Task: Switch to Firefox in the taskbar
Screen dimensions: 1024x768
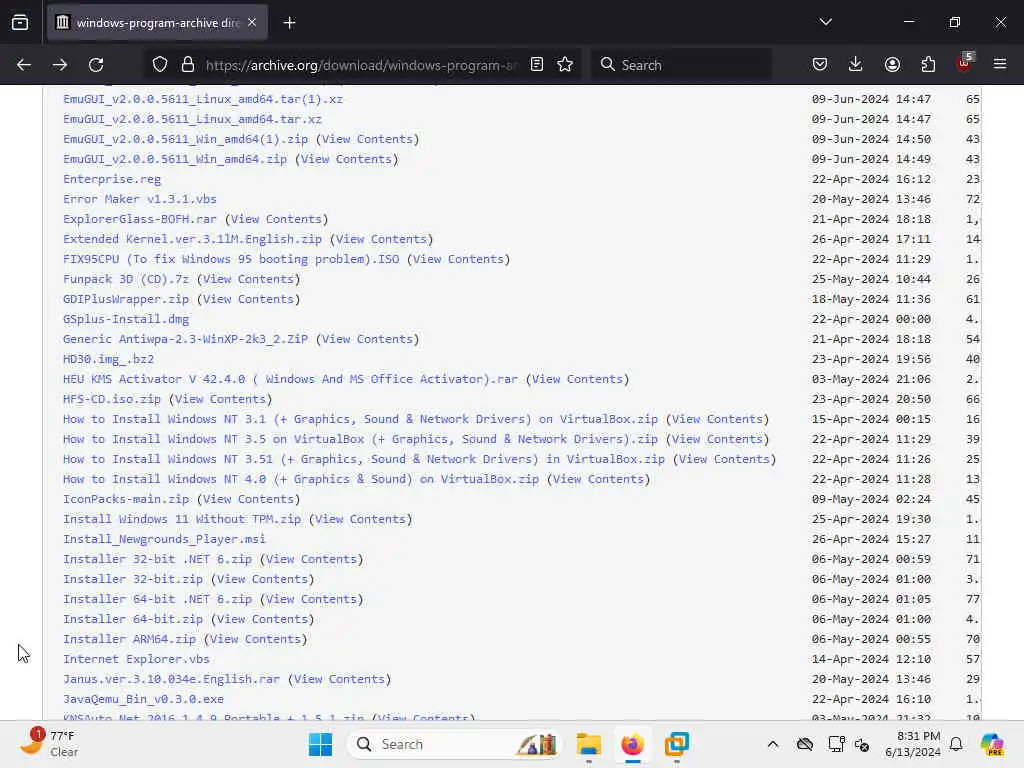Action: (x=632, y=744)
